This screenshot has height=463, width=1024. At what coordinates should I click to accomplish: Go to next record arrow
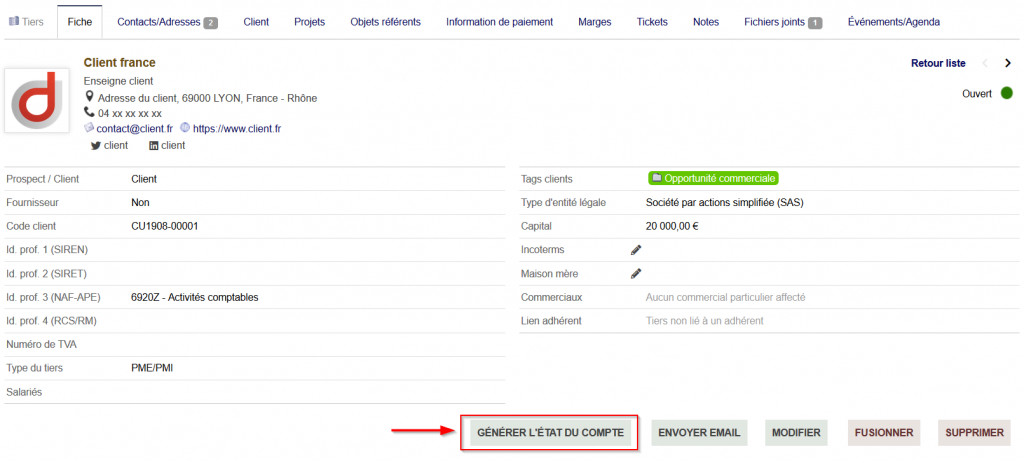1008,63
